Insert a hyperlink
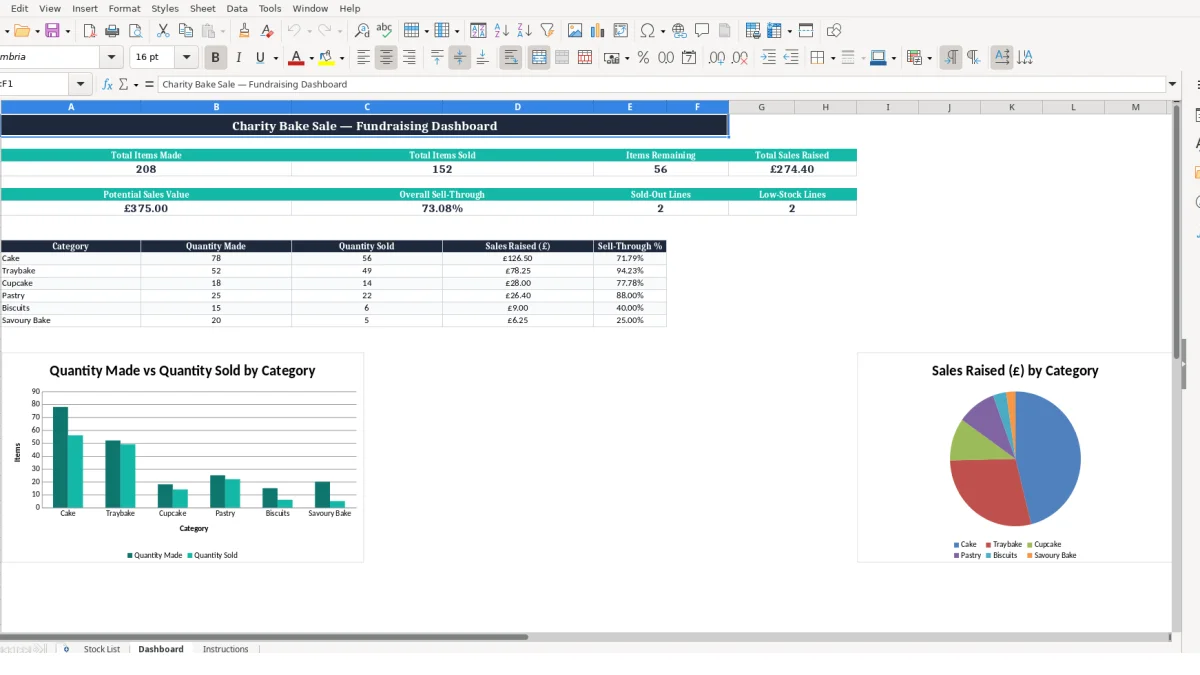The image size is (1200, 675). coord(680,31)
